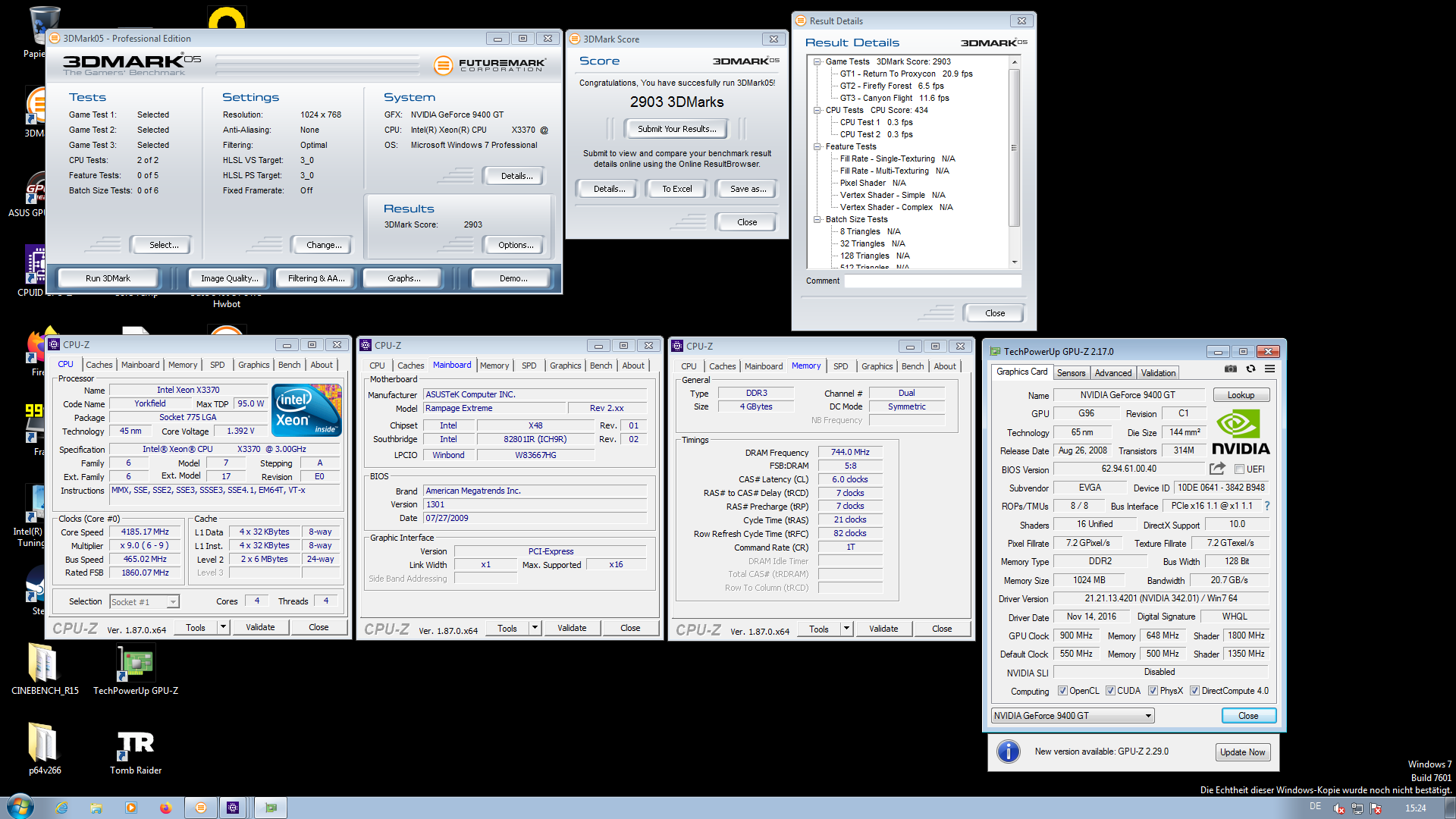
Task: Select GT1 - Return To Proxycon result row
Action: click(x=906, y=74)
